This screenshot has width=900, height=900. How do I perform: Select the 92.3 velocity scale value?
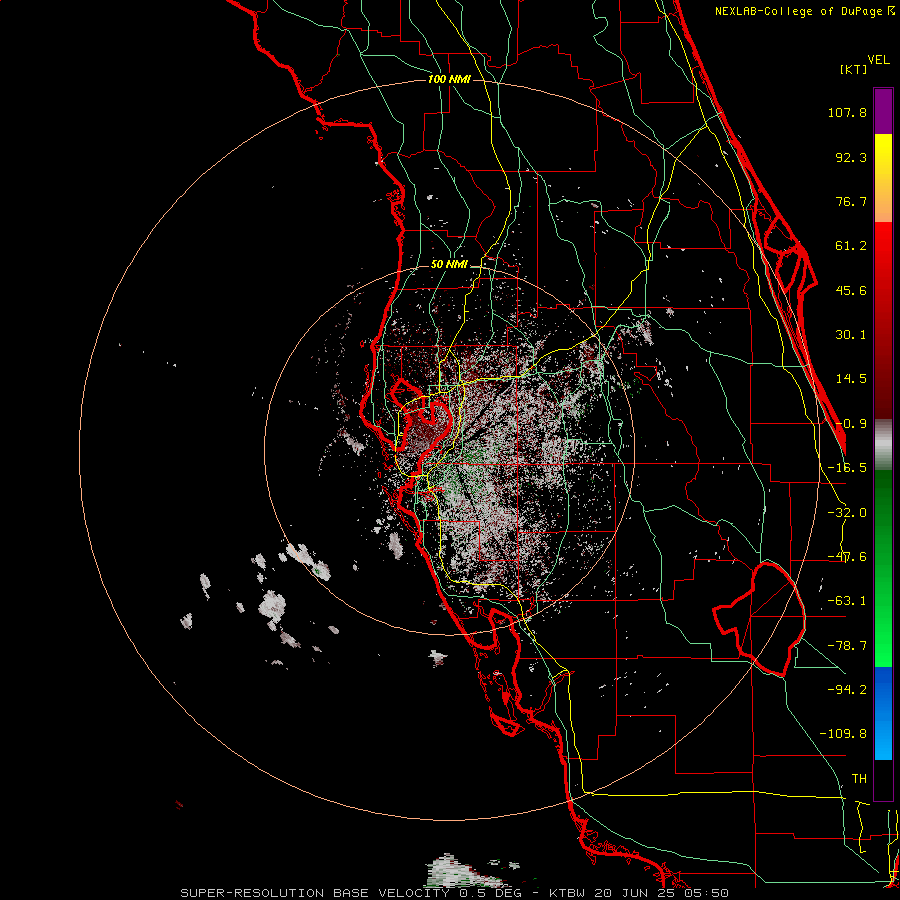pyautogui.click(x=851, y=157)
